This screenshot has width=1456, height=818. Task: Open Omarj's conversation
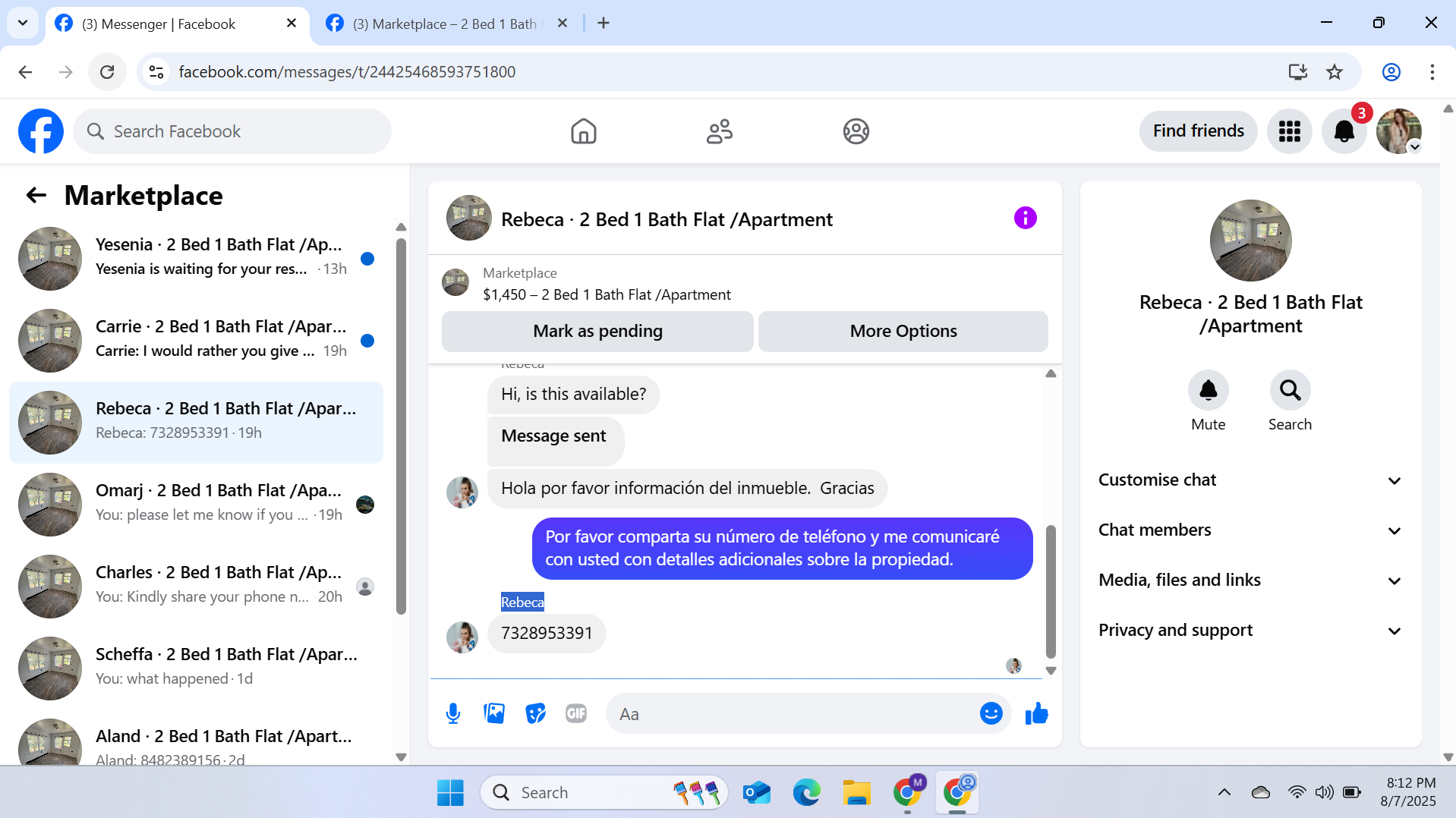[196, 504]
